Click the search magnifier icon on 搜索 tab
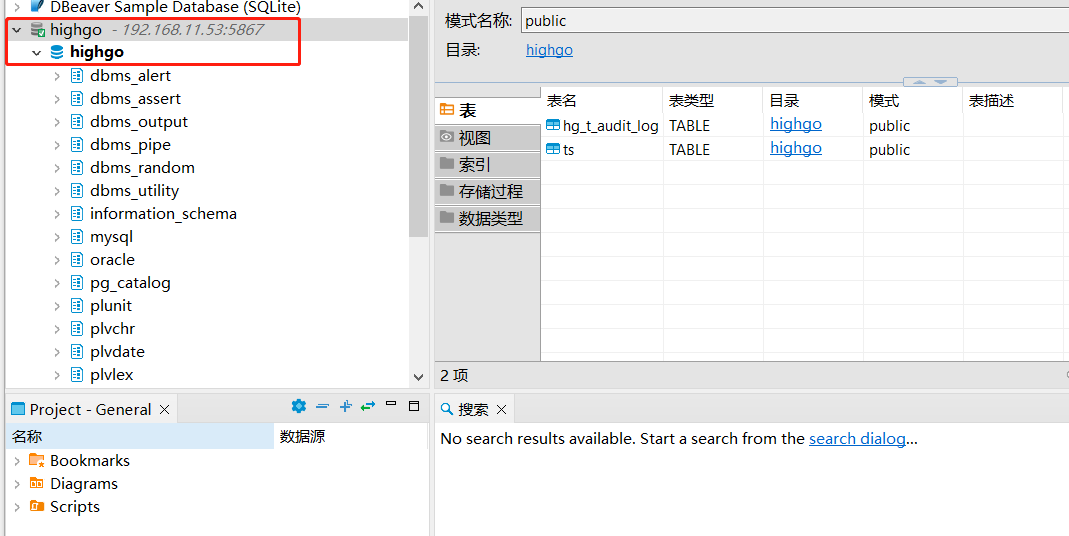The height and width of the screenshot is (536, 1069). click(447, 409)
